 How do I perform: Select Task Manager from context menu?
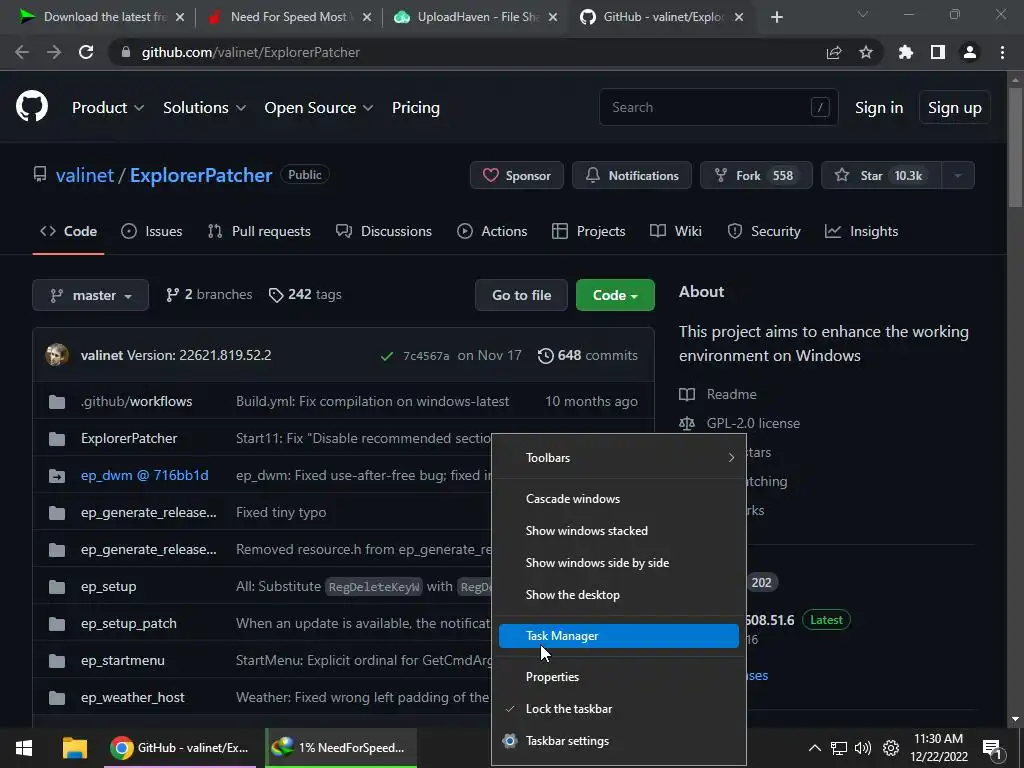[x=618, y=636]
